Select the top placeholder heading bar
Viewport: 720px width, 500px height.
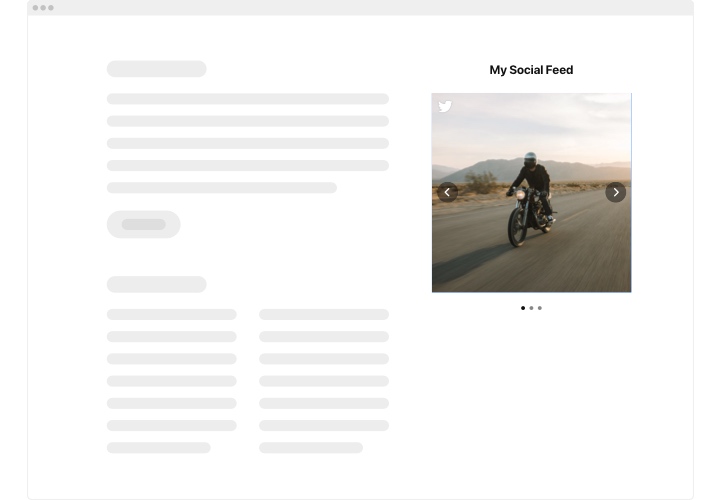pos(156,69)
